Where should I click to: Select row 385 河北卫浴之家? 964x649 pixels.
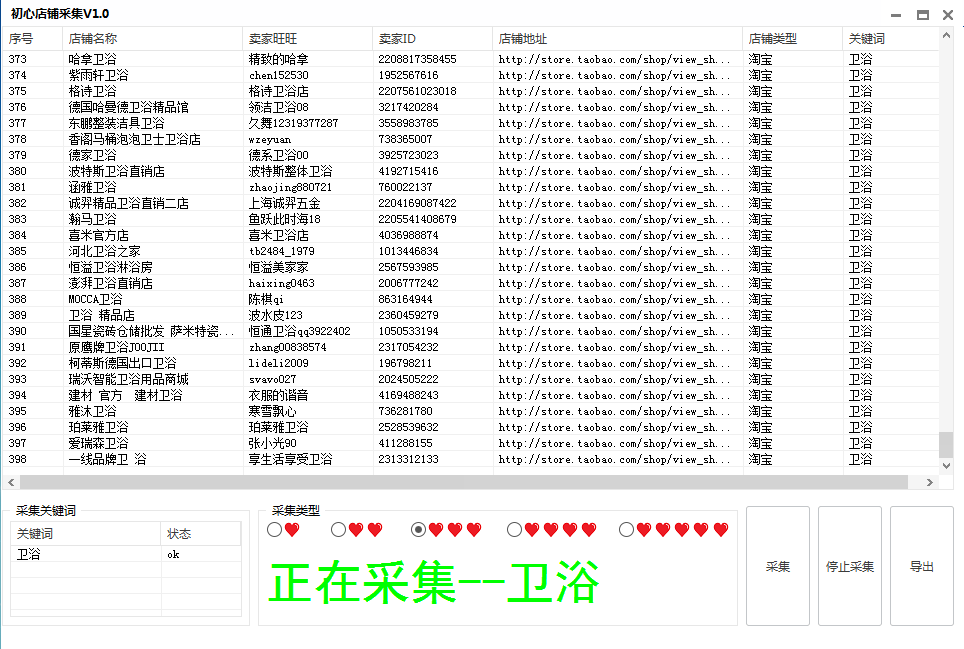pyautogui.click(x=105, y=251)
